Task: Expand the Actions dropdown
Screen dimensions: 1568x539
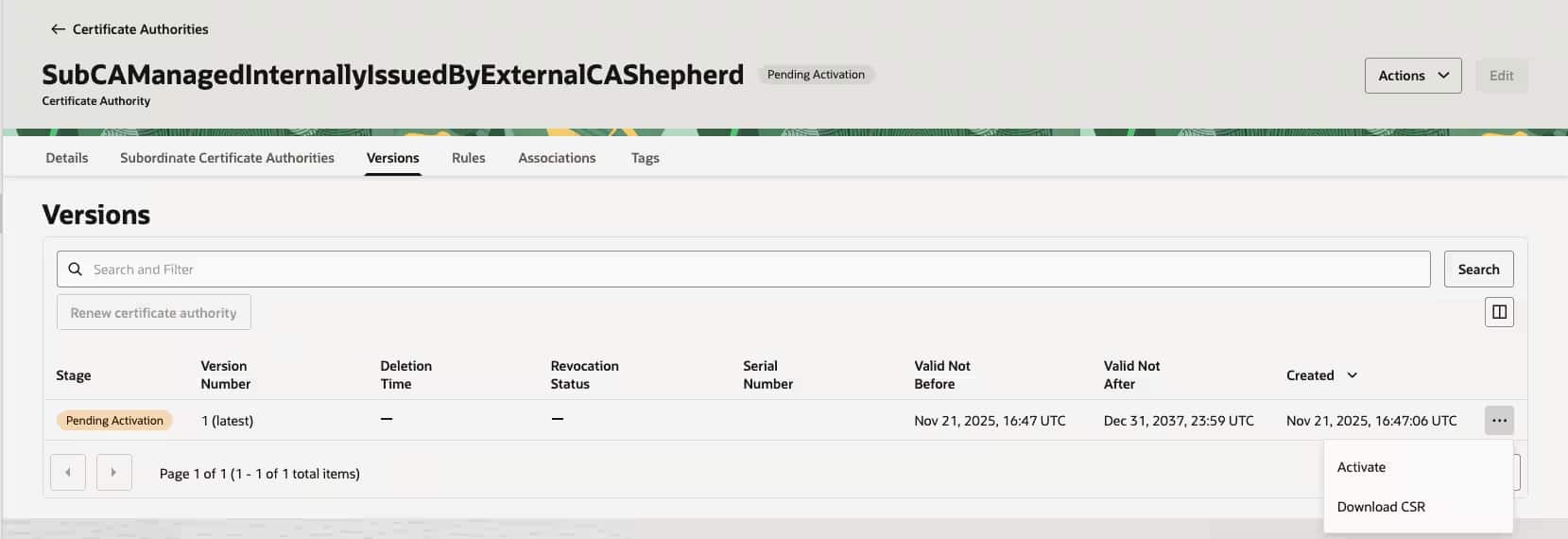Action: click(x=1412, y=76)
